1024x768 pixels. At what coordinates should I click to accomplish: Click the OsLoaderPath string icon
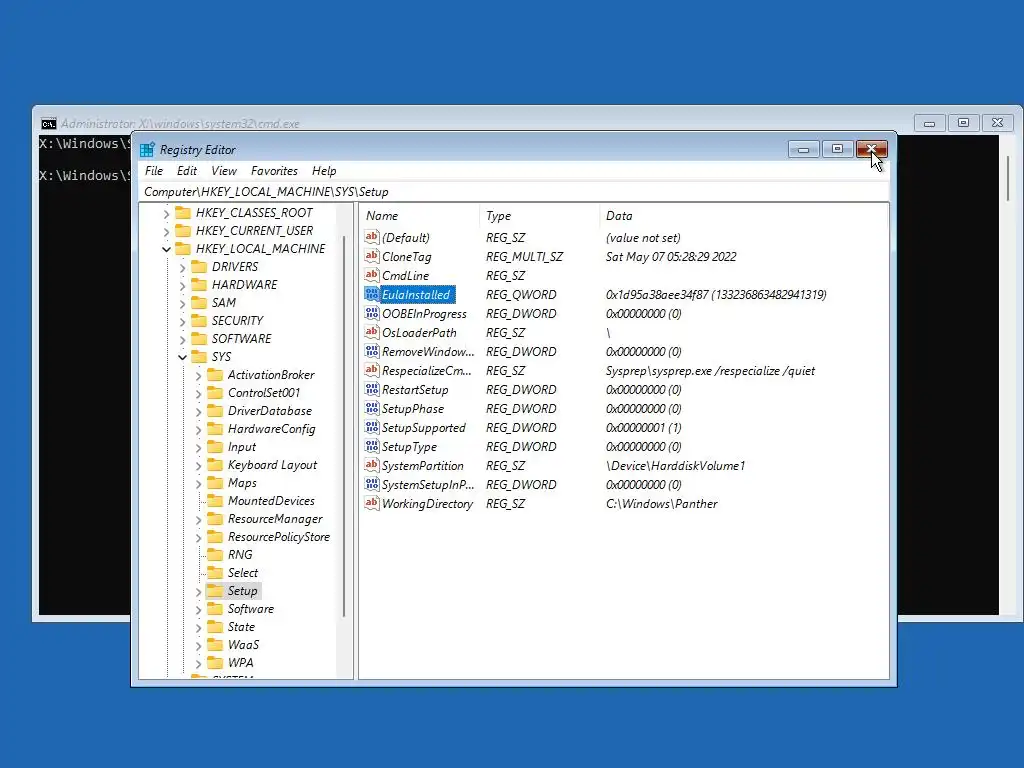(x=372, y=332)
